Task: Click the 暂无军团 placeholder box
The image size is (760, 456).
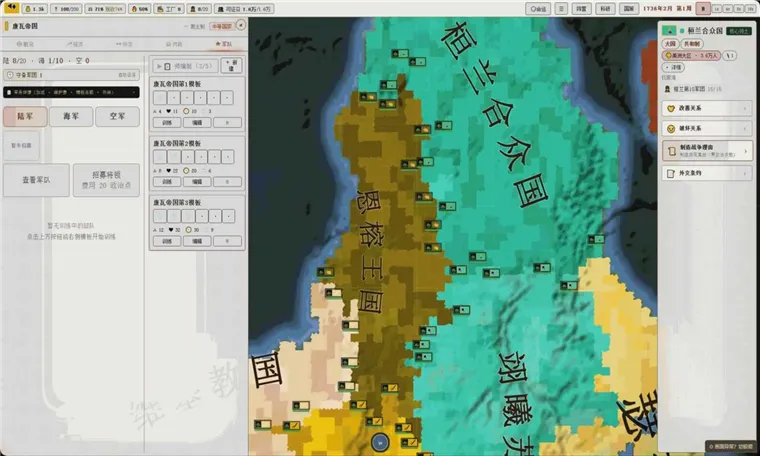Action: click(21, 145)
